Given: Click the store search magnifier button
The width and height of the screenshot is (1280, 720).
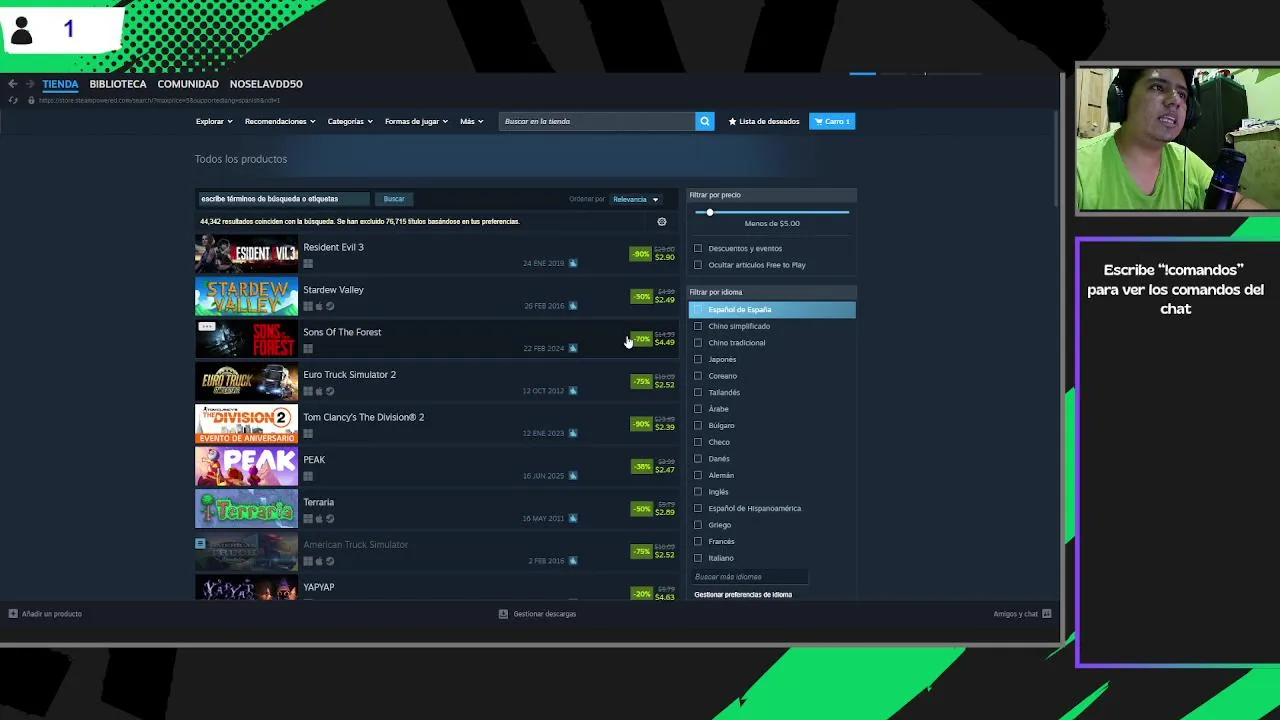Looking at the screenshot, I should tap(705, 121).
